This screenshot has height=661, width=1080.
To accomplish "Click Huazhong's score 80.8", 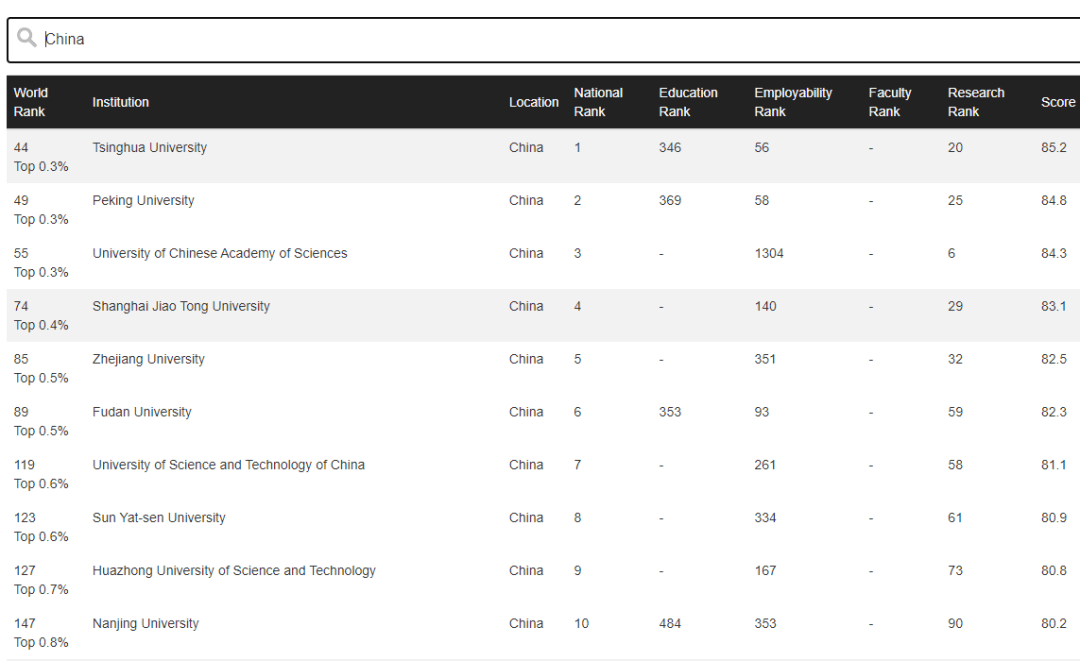I will pyautogui.click(x=1054, y=571).
